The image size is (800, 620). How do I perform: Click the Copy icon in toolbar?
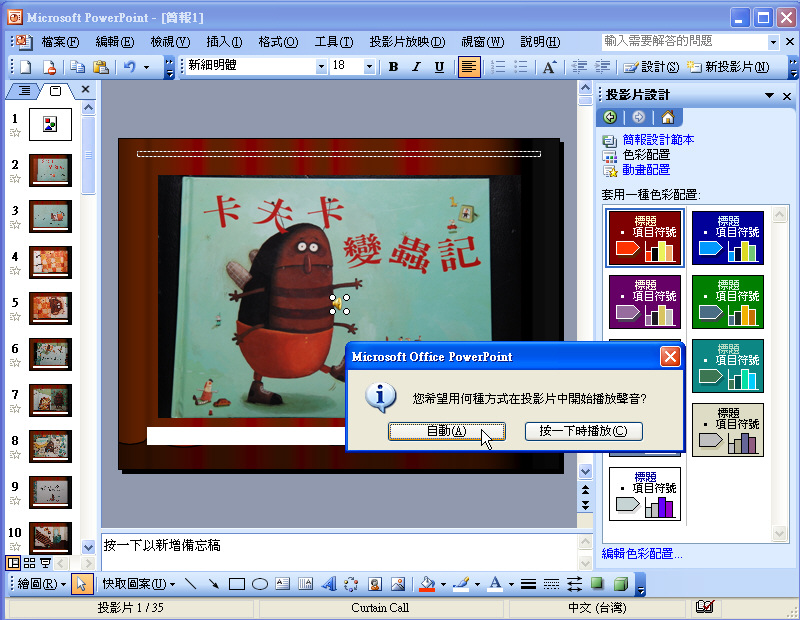tap(77, 67)
